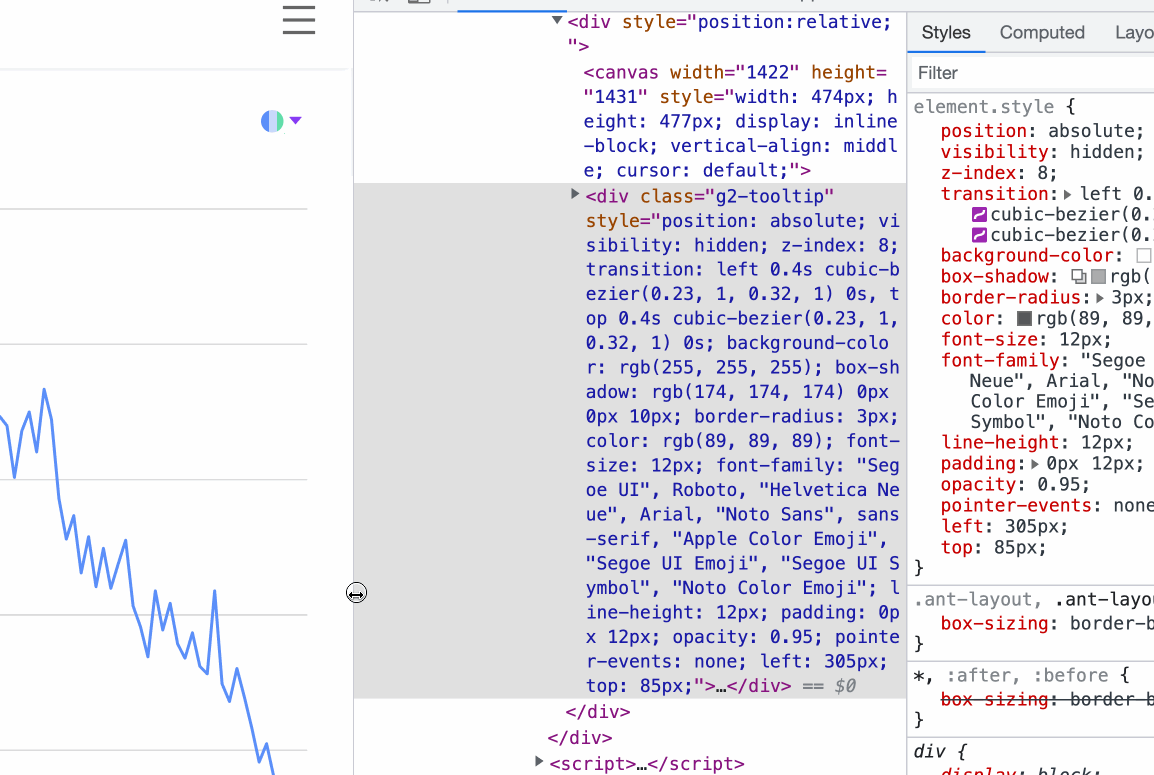Click the font-family property name

coord(1000,361)
